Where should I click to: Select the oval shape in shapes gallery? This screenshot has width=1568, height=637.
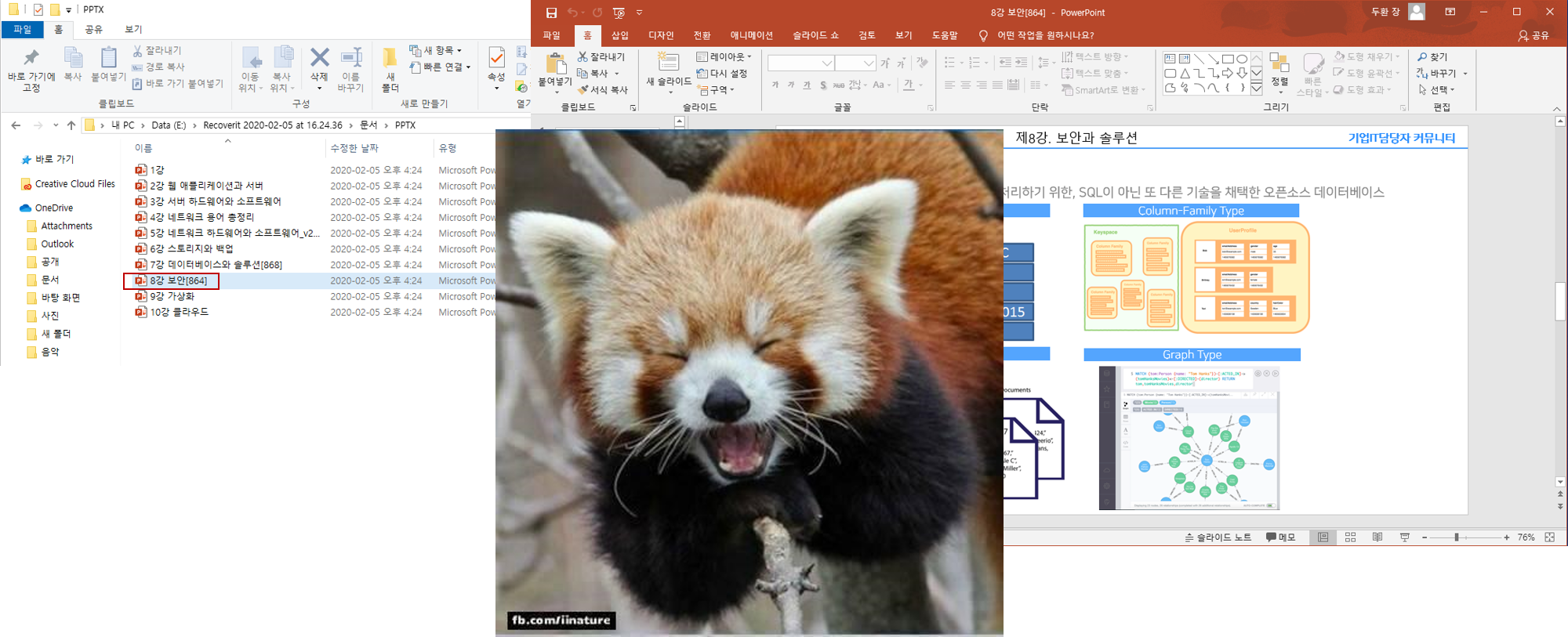tap(1242, 59)
